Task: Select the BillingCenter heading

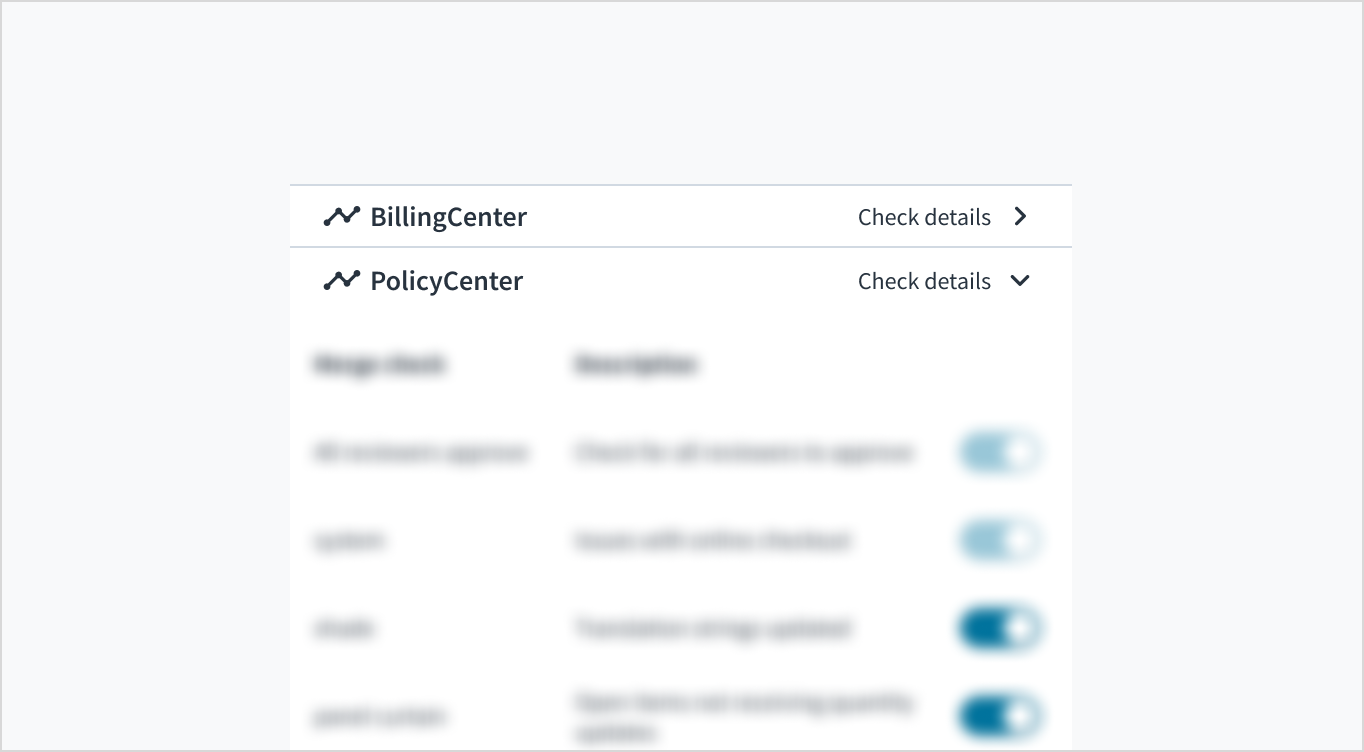Action: [x=448, y=217]
